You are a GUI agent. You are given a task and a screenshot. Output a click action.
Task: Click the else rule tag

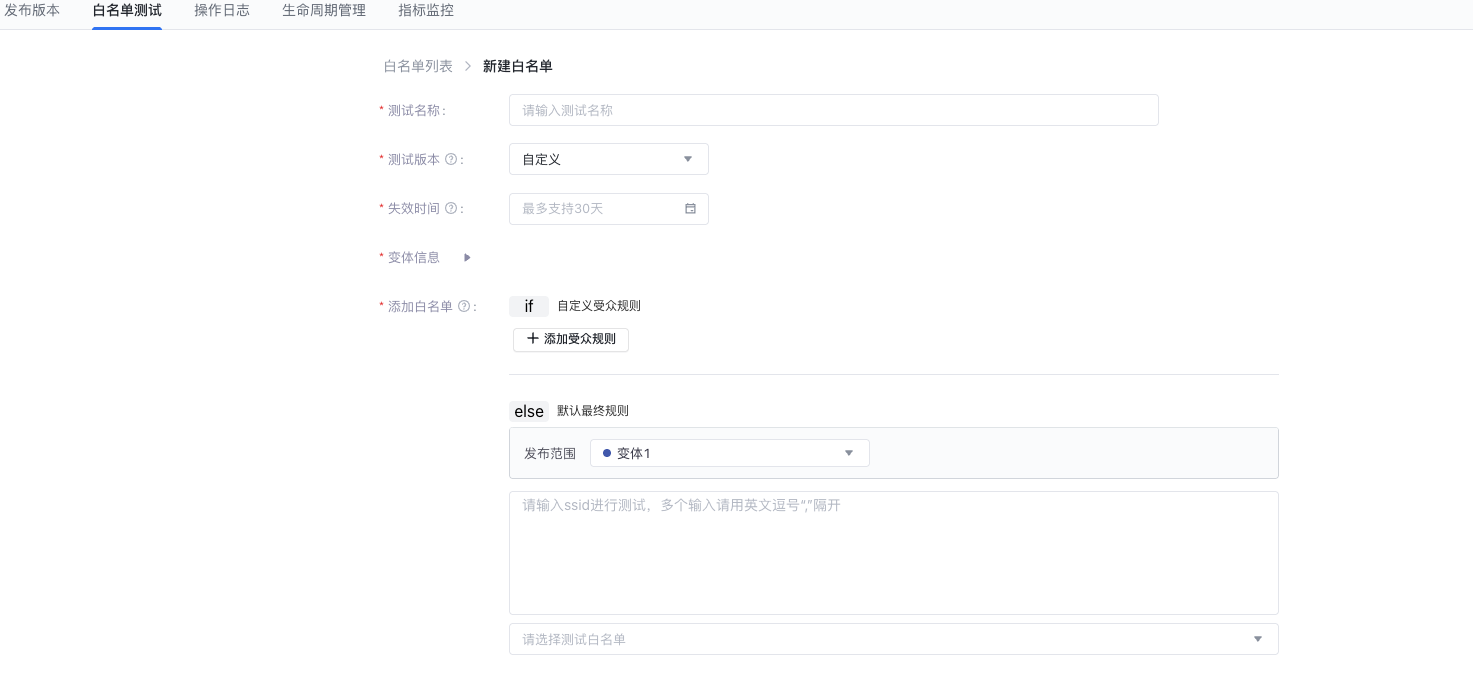click(x=529, y=411)
